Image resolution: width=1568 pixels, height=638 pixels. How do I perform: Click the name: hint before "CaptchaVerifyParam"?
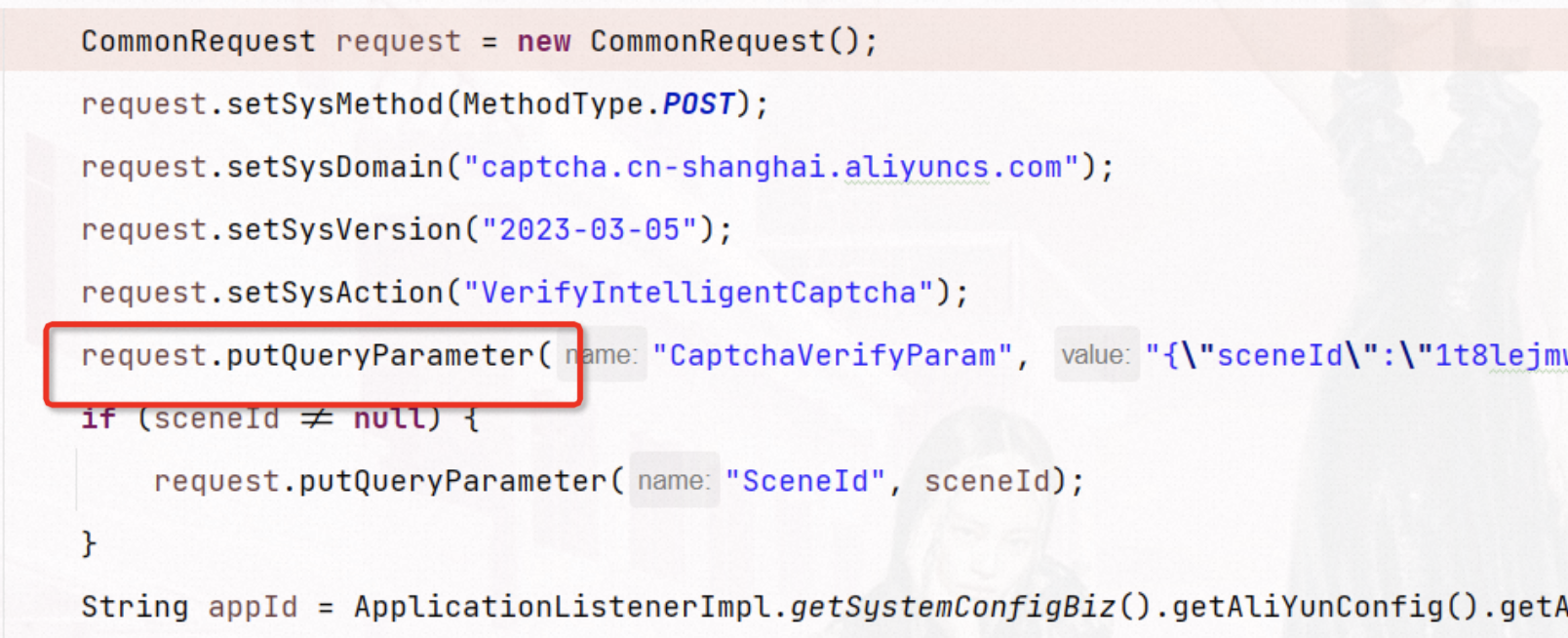603,355
